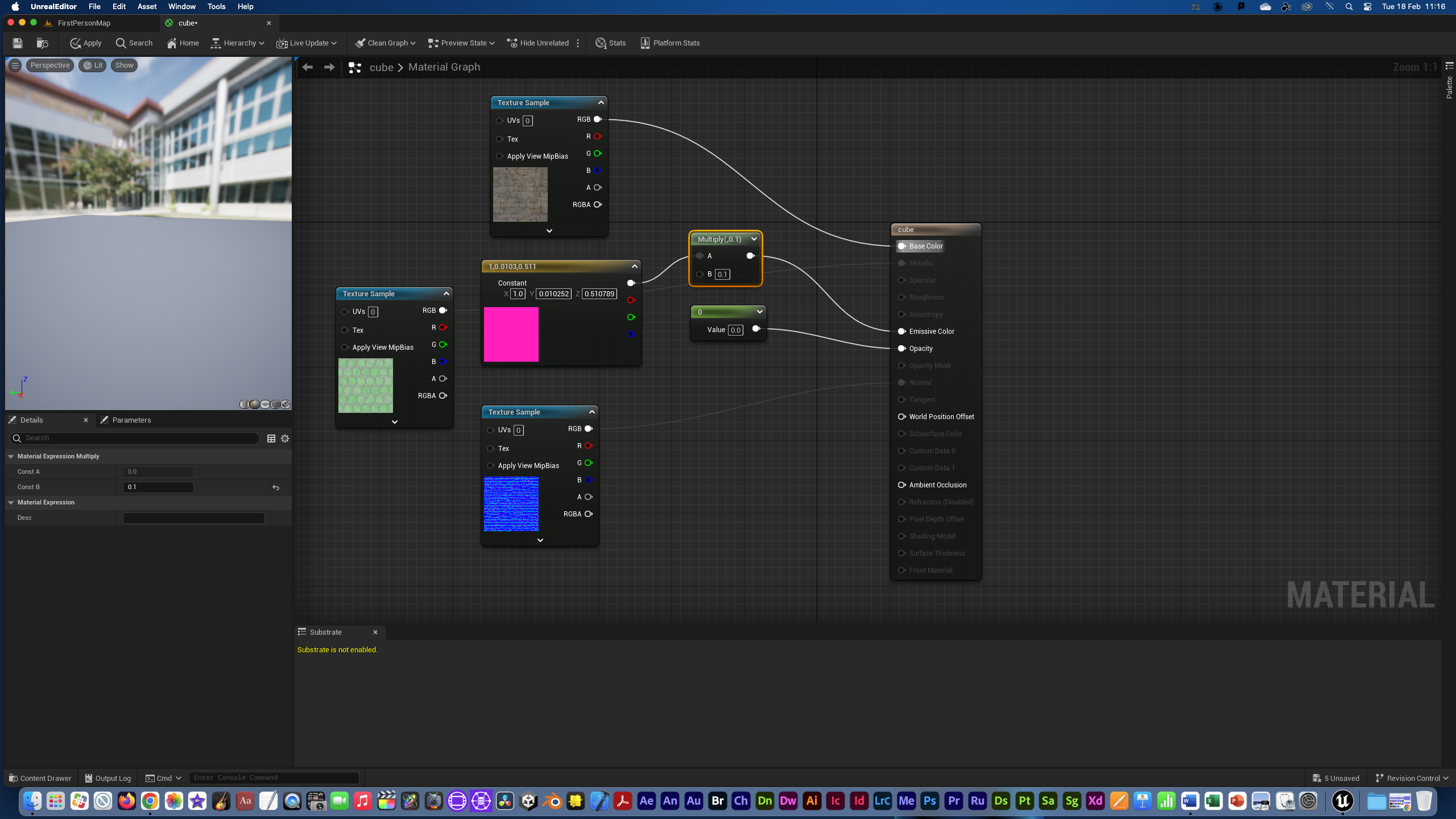Image resolution: width=1456 pixels, height=819 pixels.
Task: Switch to FirstPersonMap tab
Action: point(84,23)
